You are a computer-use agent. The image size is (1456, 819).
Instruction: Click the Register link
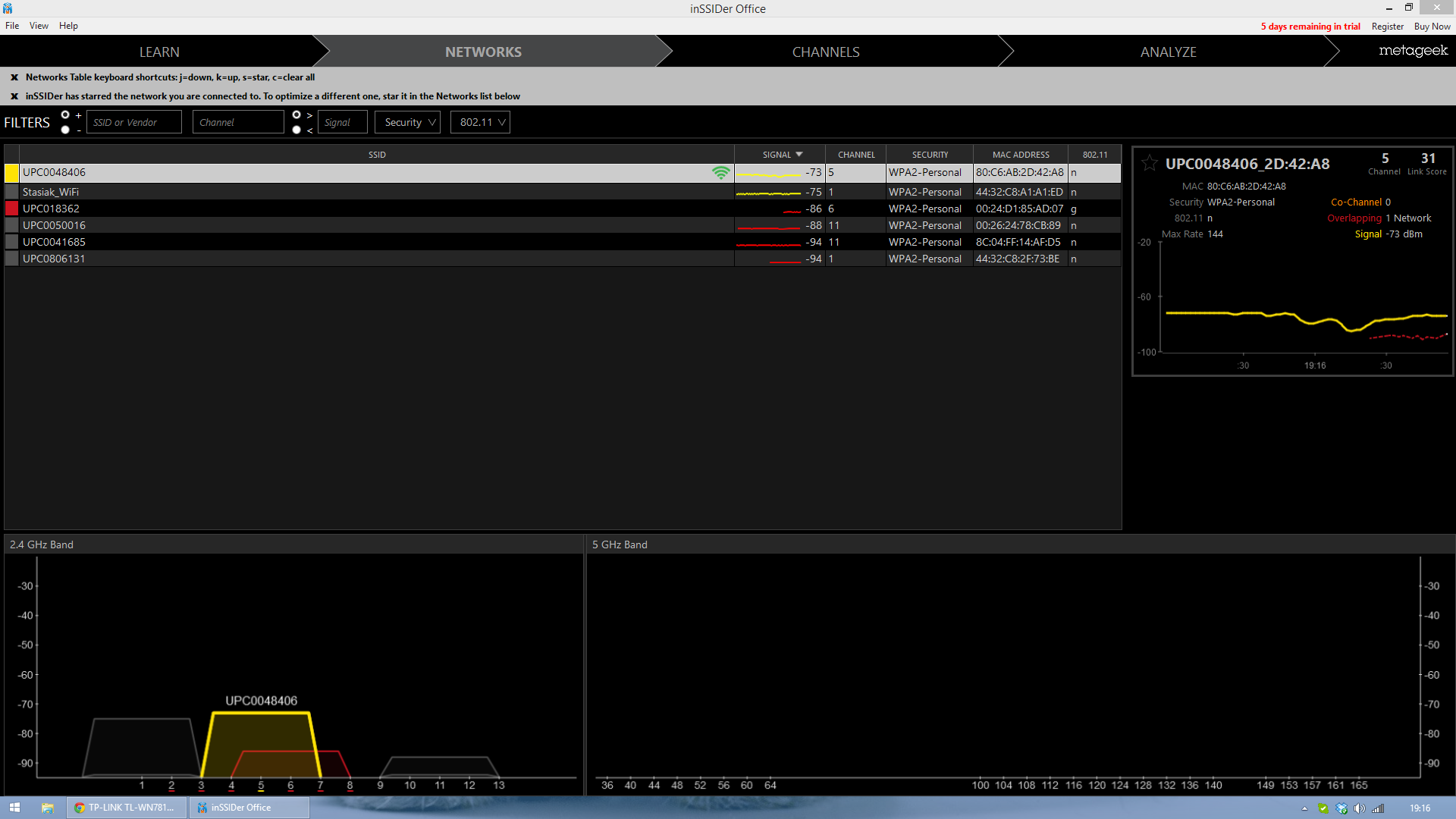(x=1388, y=27)
